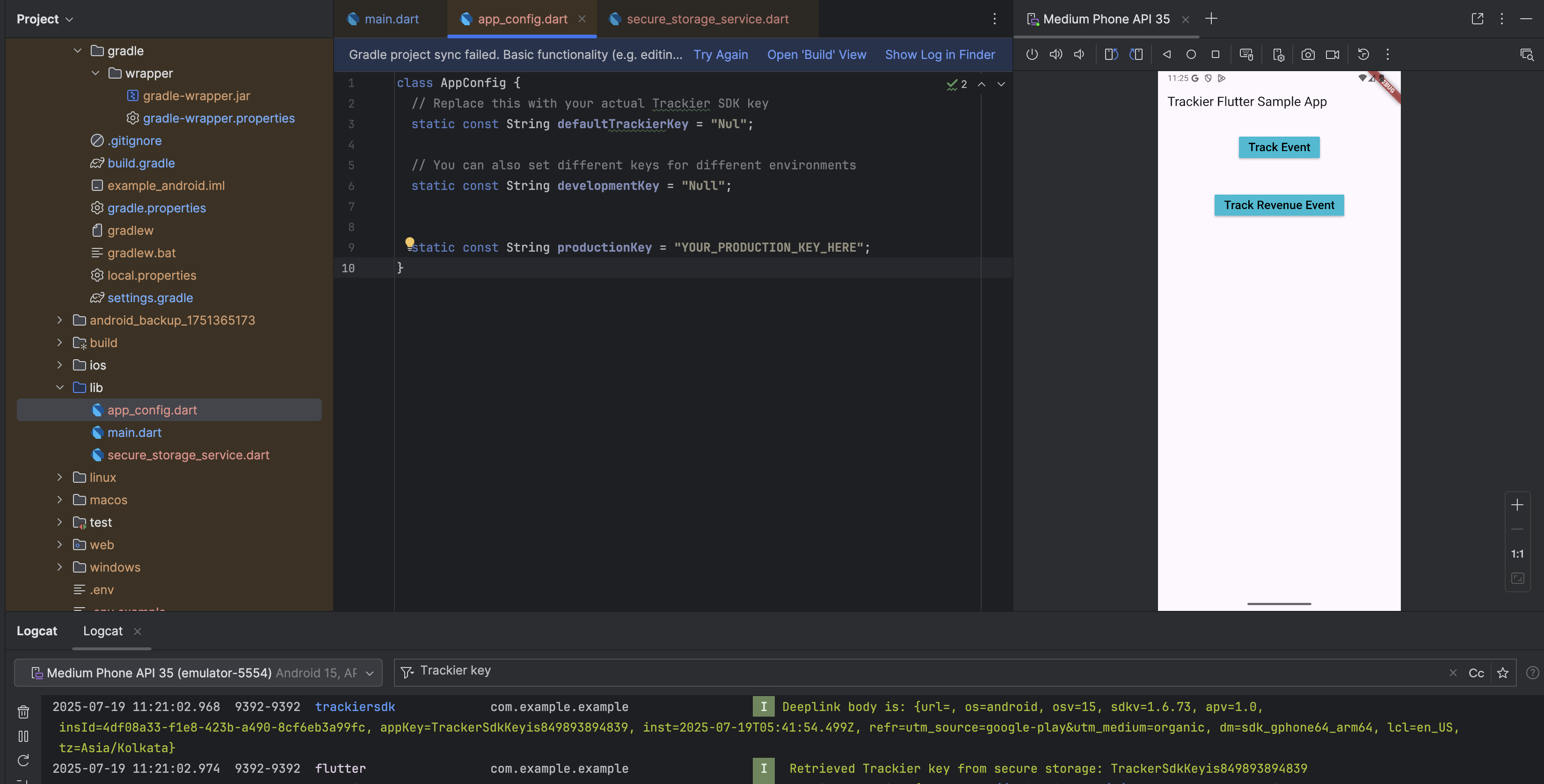This screenshot has width=1544, height=784.
Task: Open logcat filter history funnel icon
Action: (407, 672)
